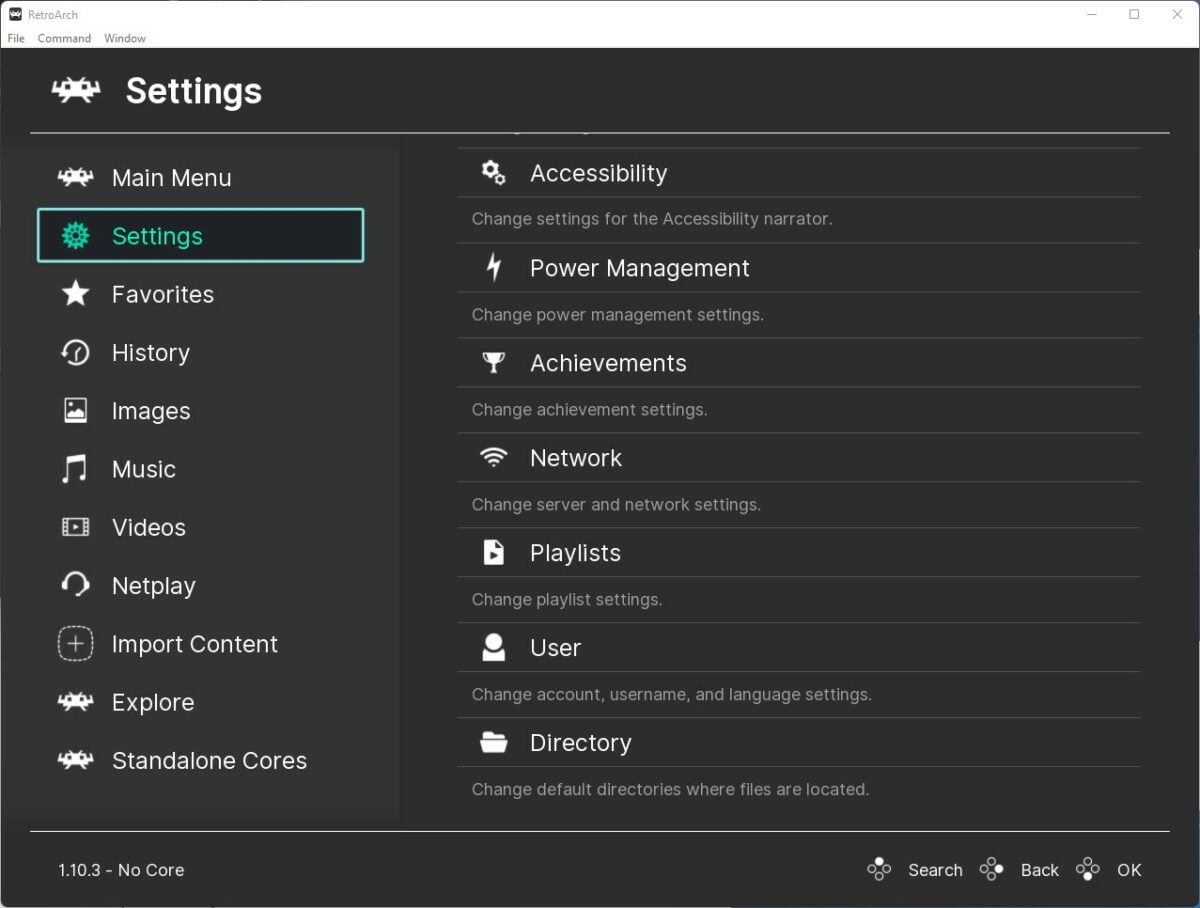Click the Import Content plus icon
The height and width of the screenshot is (908, 1200).
point(74,644)
